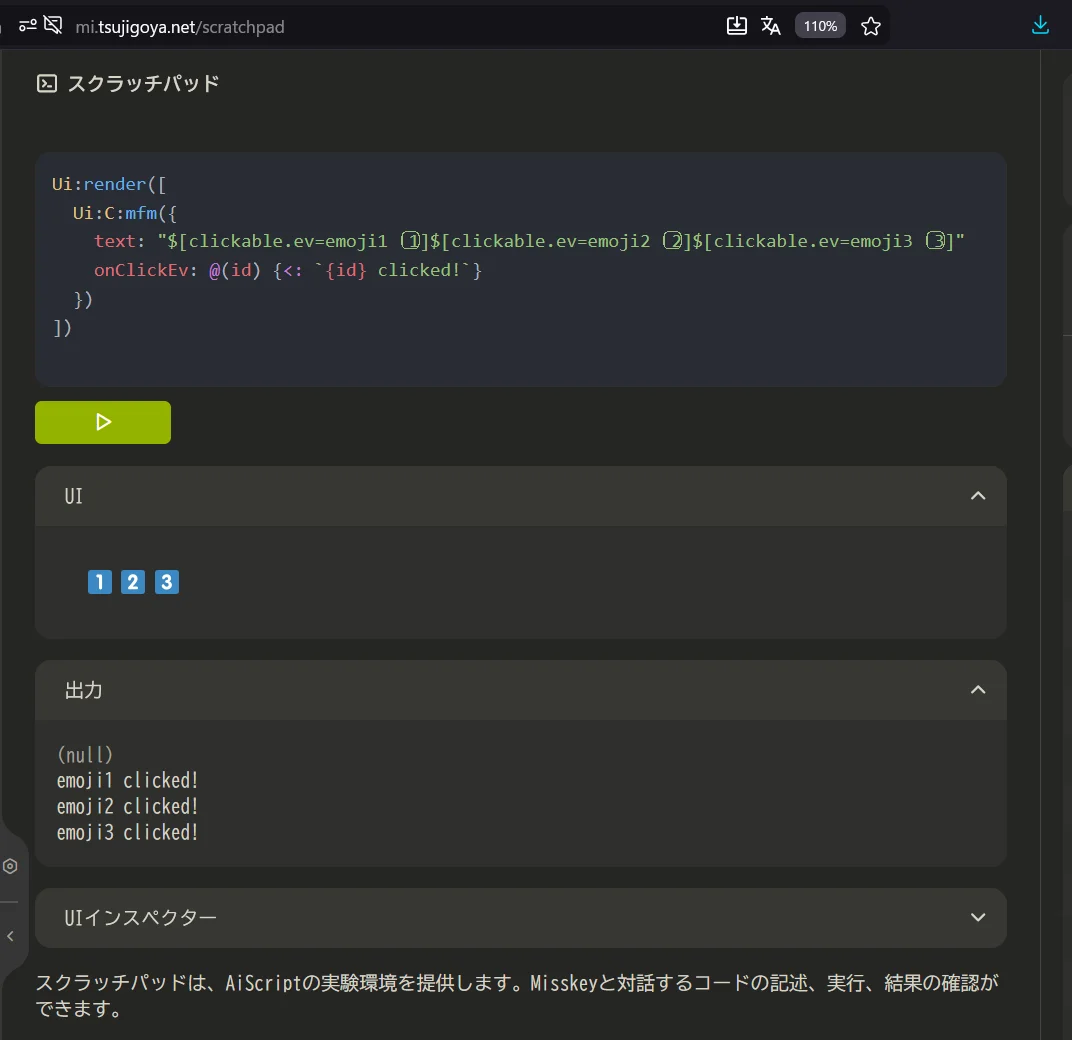Viewport: 1072px width, 1040px height.
Task: Click the blocked notifications icon in address bar
Action: click(x=53, y=26)
